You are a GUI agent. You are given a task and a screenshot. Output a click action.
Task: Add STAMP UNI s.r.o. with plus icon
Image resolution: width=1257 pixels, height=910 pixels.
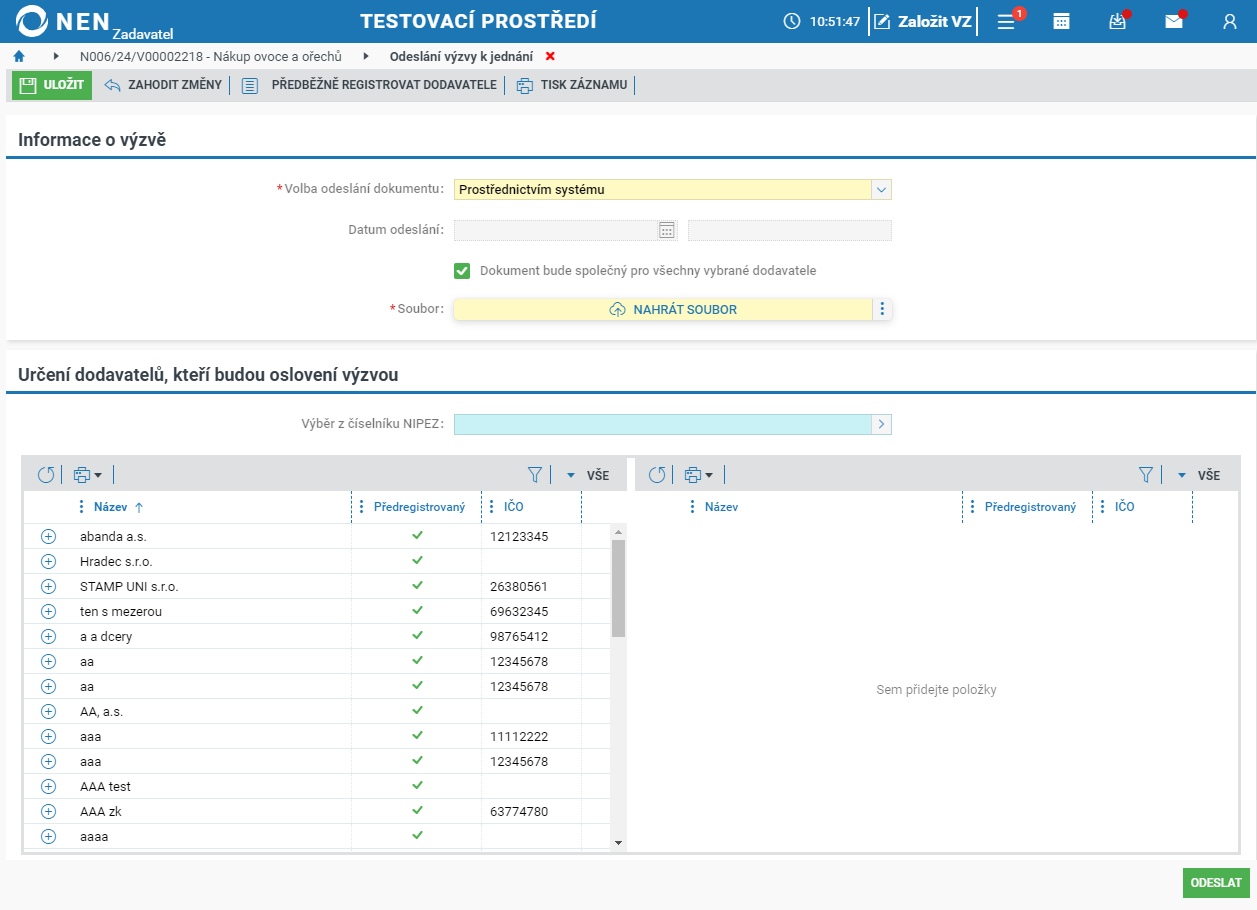[x=48, y=586]
